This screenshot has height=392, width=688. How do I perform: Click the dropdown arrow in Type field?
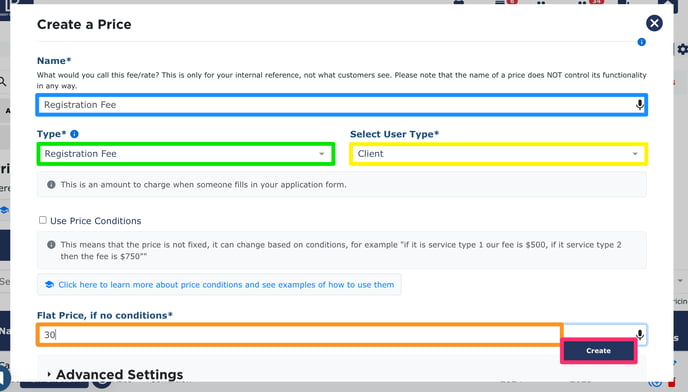coord(322,154)
